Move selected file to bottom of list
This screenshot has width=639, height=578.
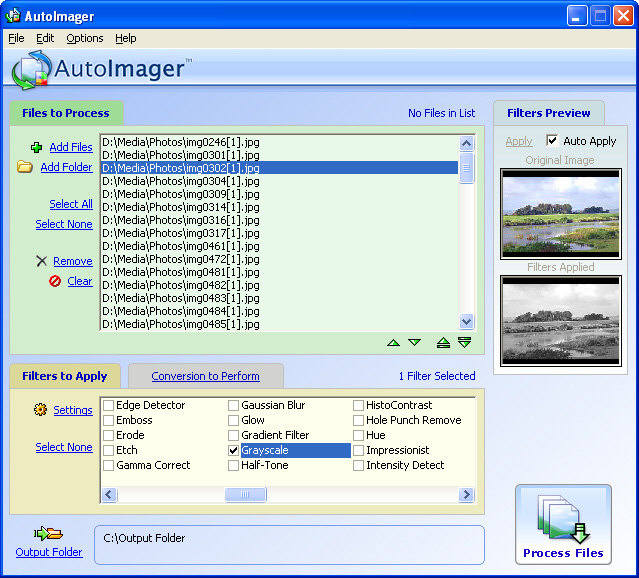pos(464,343)
